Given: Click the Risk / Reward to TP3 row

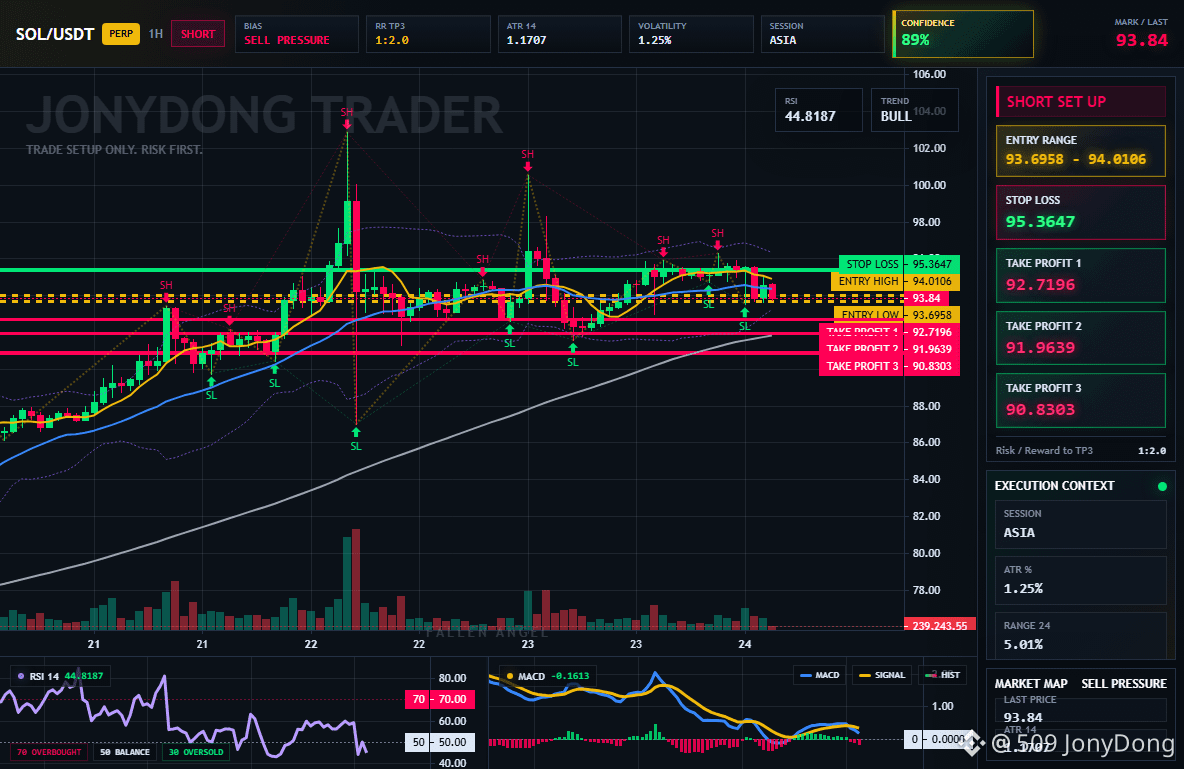Looking at the screenshot, I should (x=1081, y=450).
